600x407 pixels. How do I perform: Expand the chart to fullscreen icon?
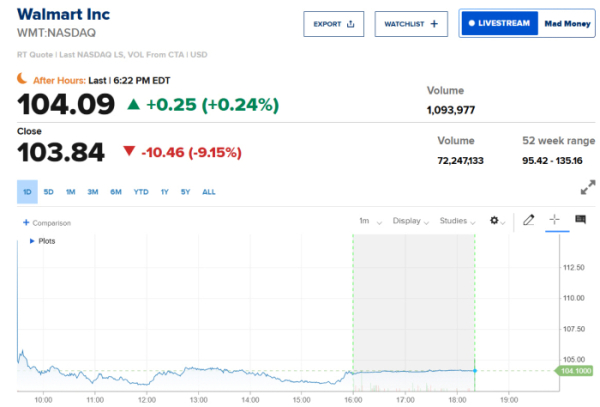point(588,187)
